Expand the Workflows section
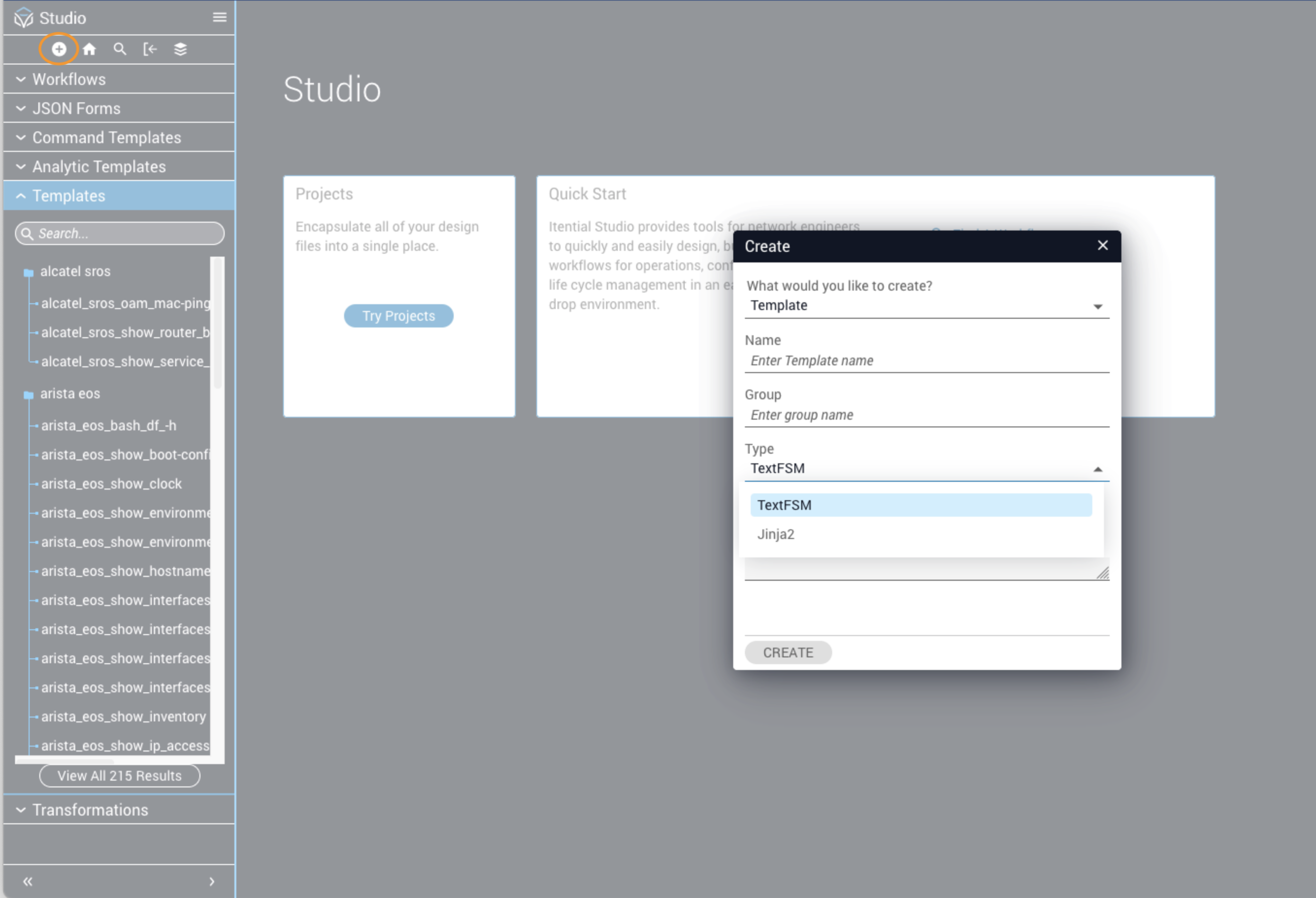 click(x=69, y=79)
